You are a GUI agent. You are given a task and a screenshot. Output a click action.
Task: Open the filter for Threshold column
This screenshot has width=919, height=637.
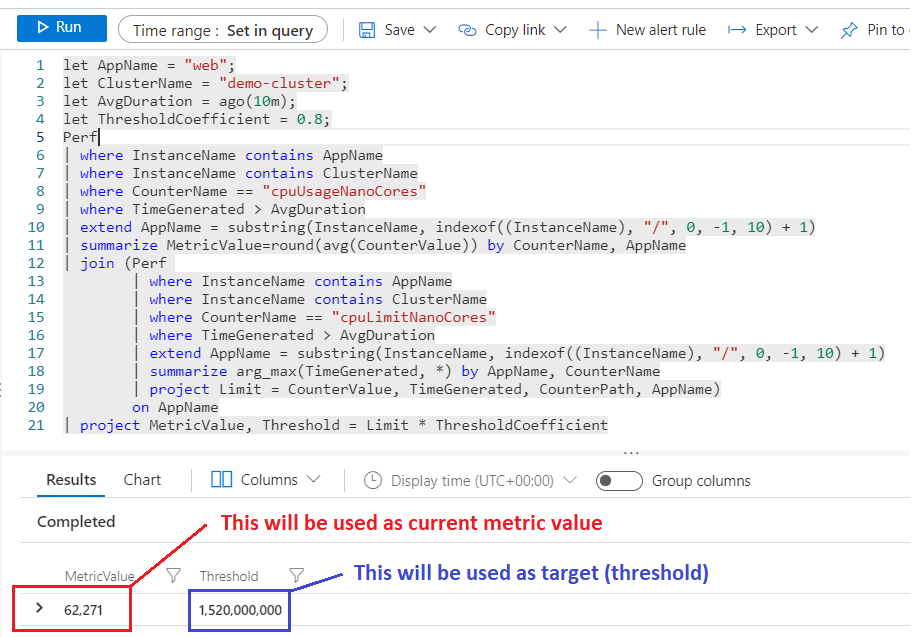pos(295,576)
